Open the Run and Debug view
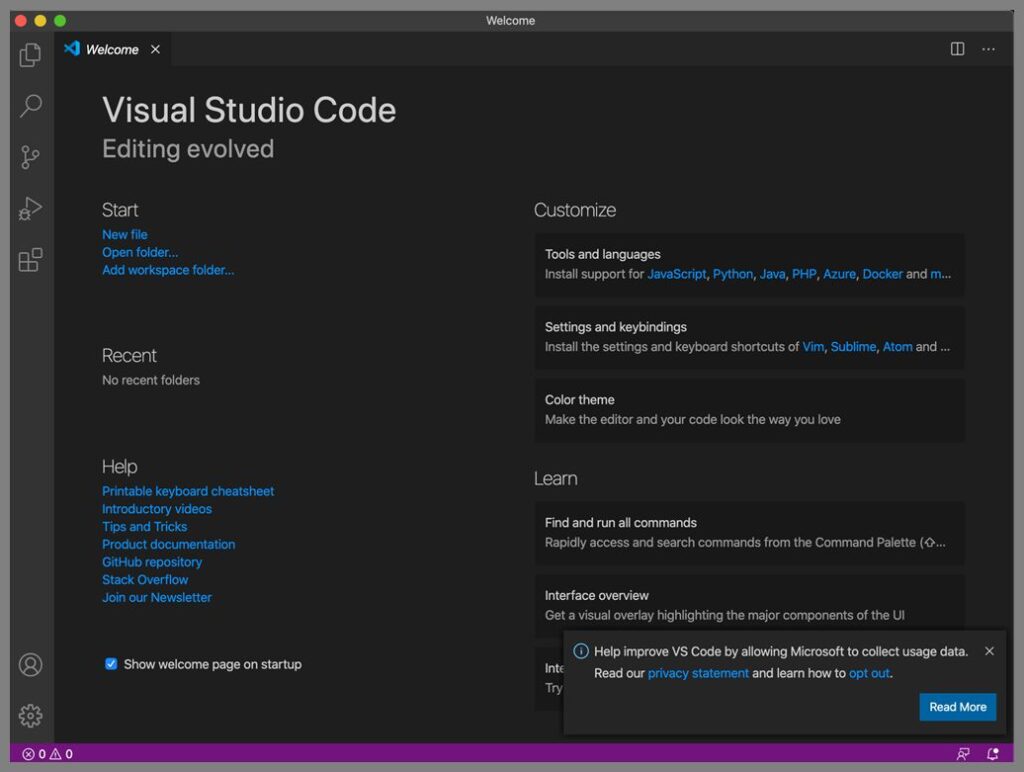 [30, 208]
